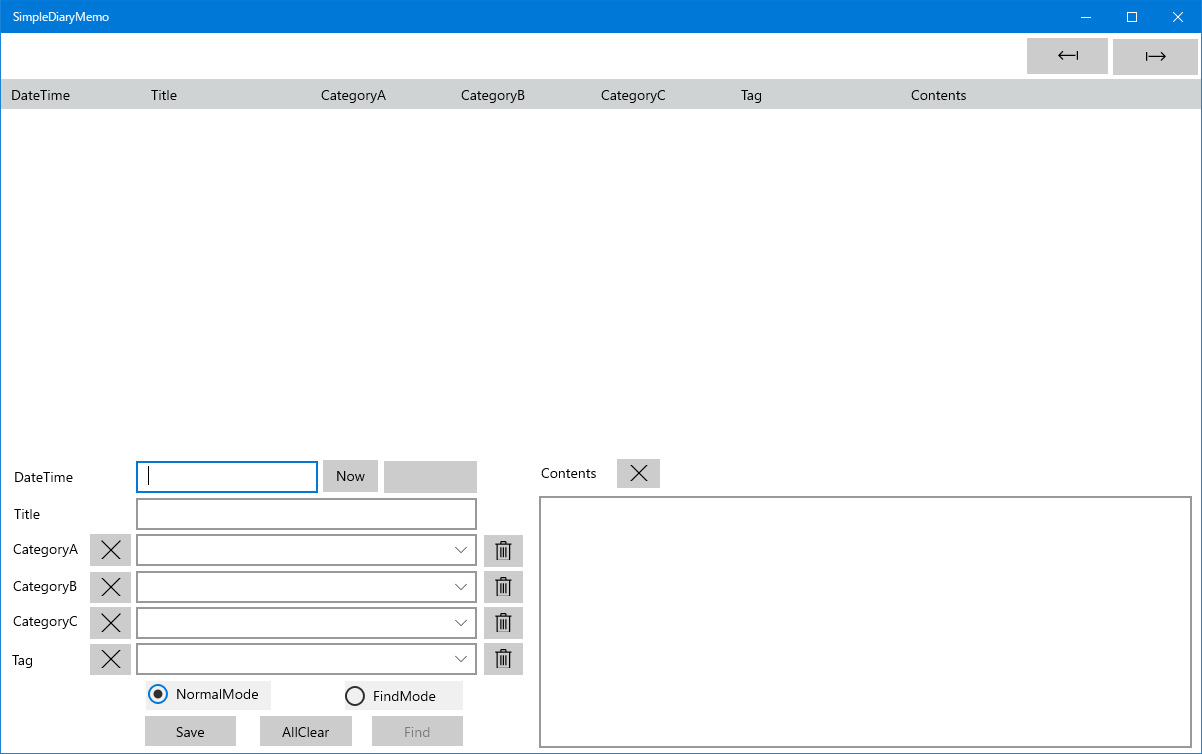1202x754 pixels.
Task: Delete CategoryA entry with trash icon
Action: click(x=503, y=550)
